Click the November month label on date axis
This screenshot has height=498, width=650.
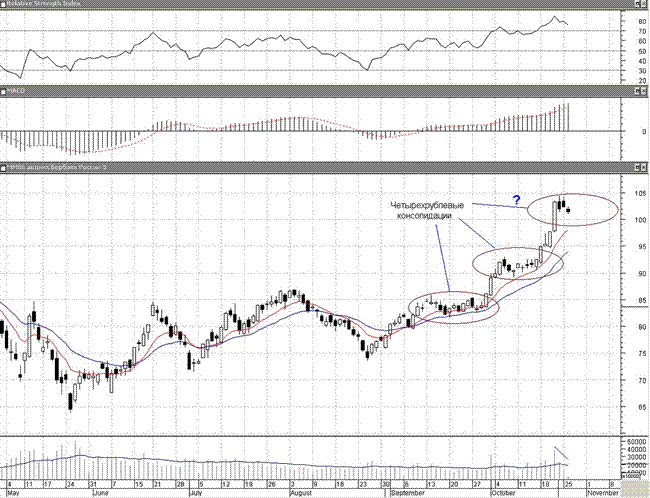tap(602, 493)
